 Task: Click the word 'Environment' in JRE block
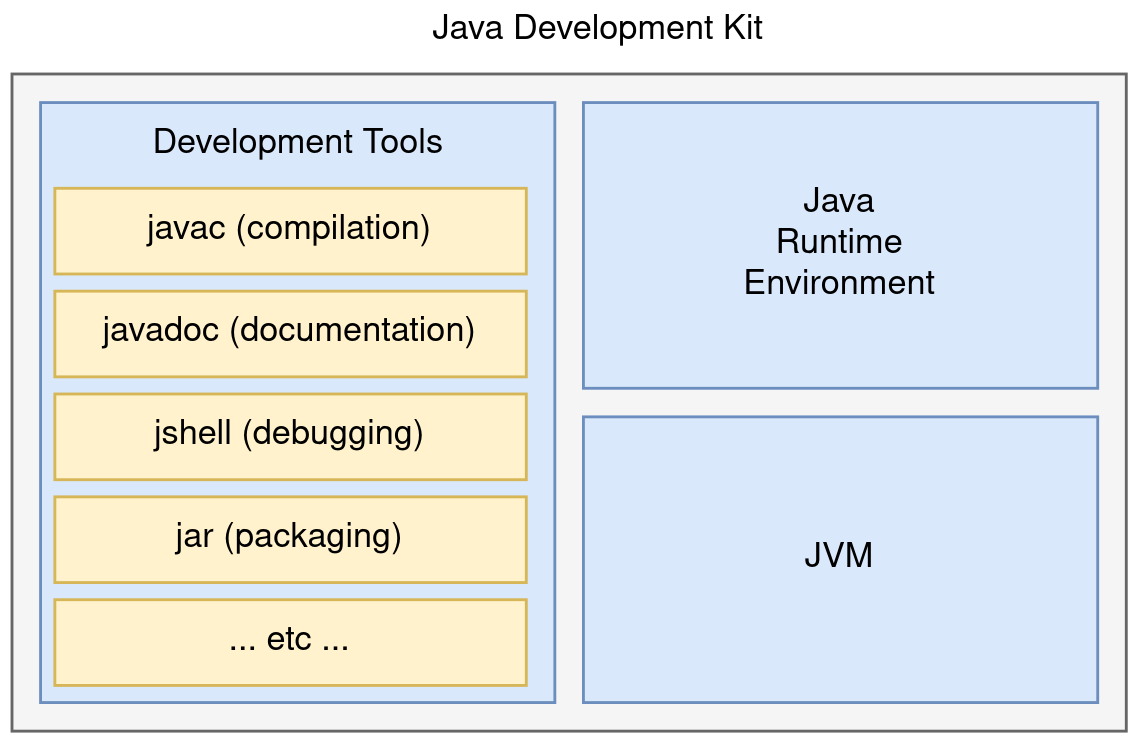(x=839, y=283)
